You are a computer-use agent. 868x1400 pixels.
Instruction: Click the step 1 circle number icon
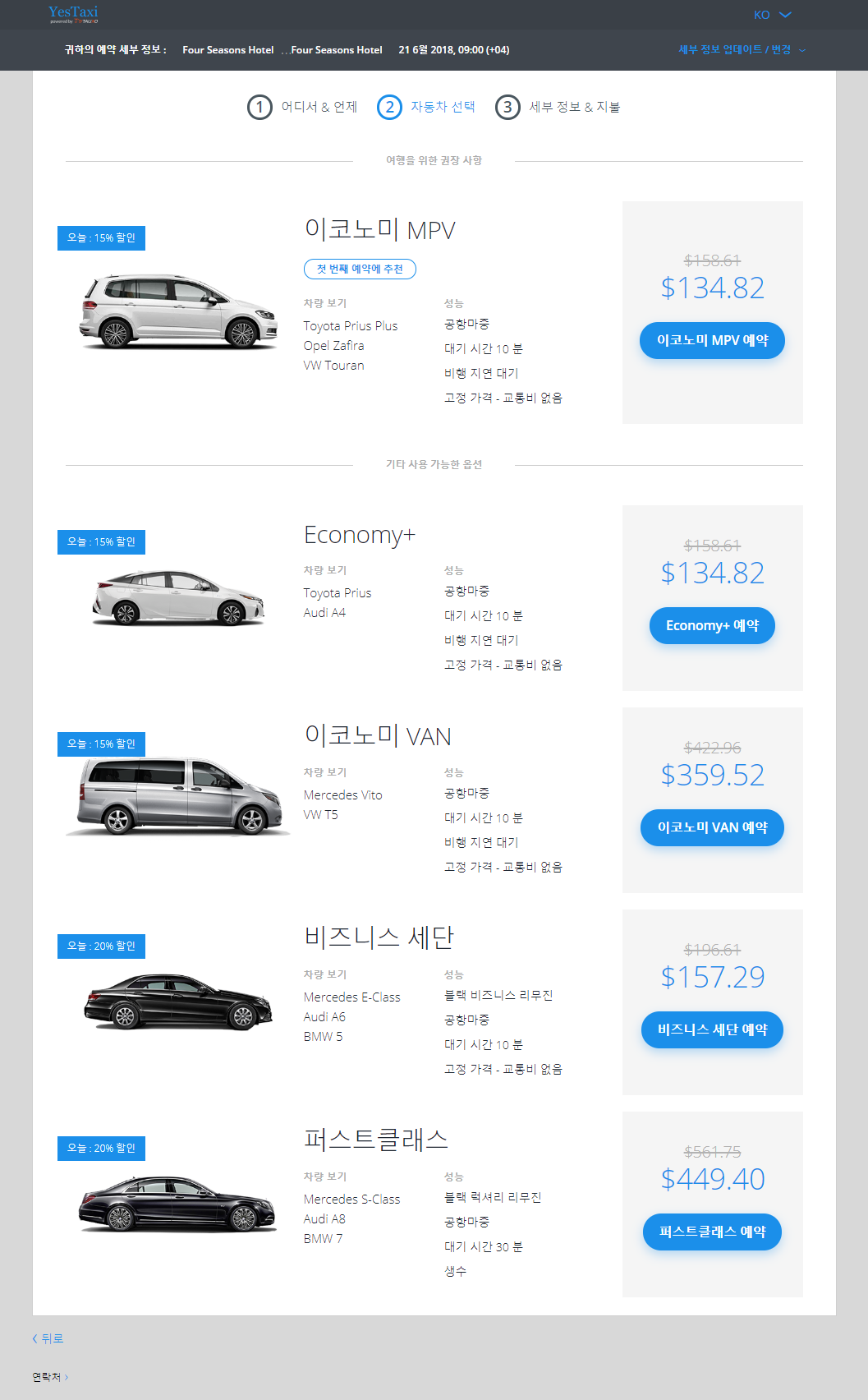coord(259,107)
